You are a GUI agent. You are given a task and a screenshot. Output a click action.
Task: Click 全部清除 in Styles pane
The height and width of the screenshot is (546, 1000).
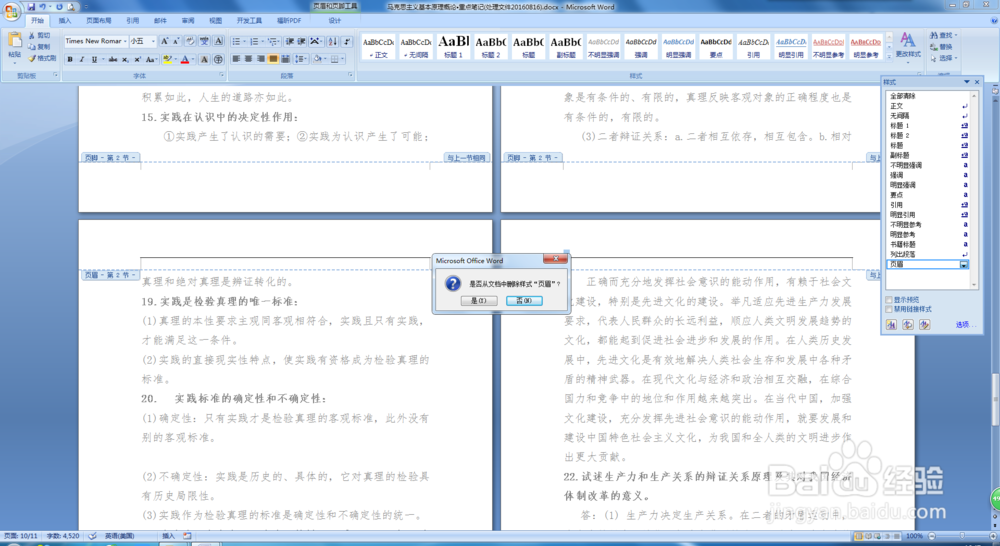(x=902, y=96)
